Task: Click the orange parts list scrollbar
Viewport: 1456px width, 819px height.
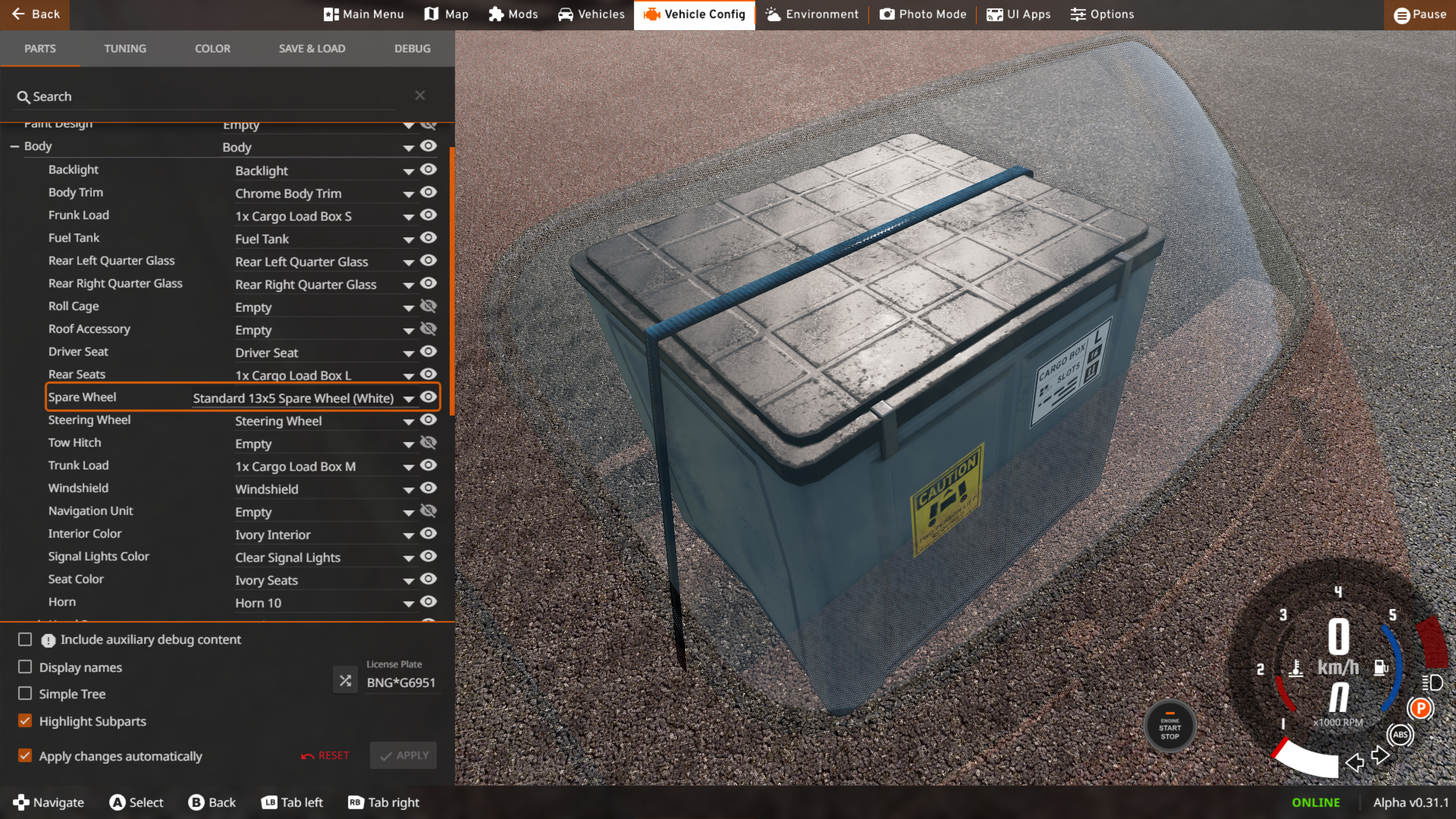Action: pos(452,282)
